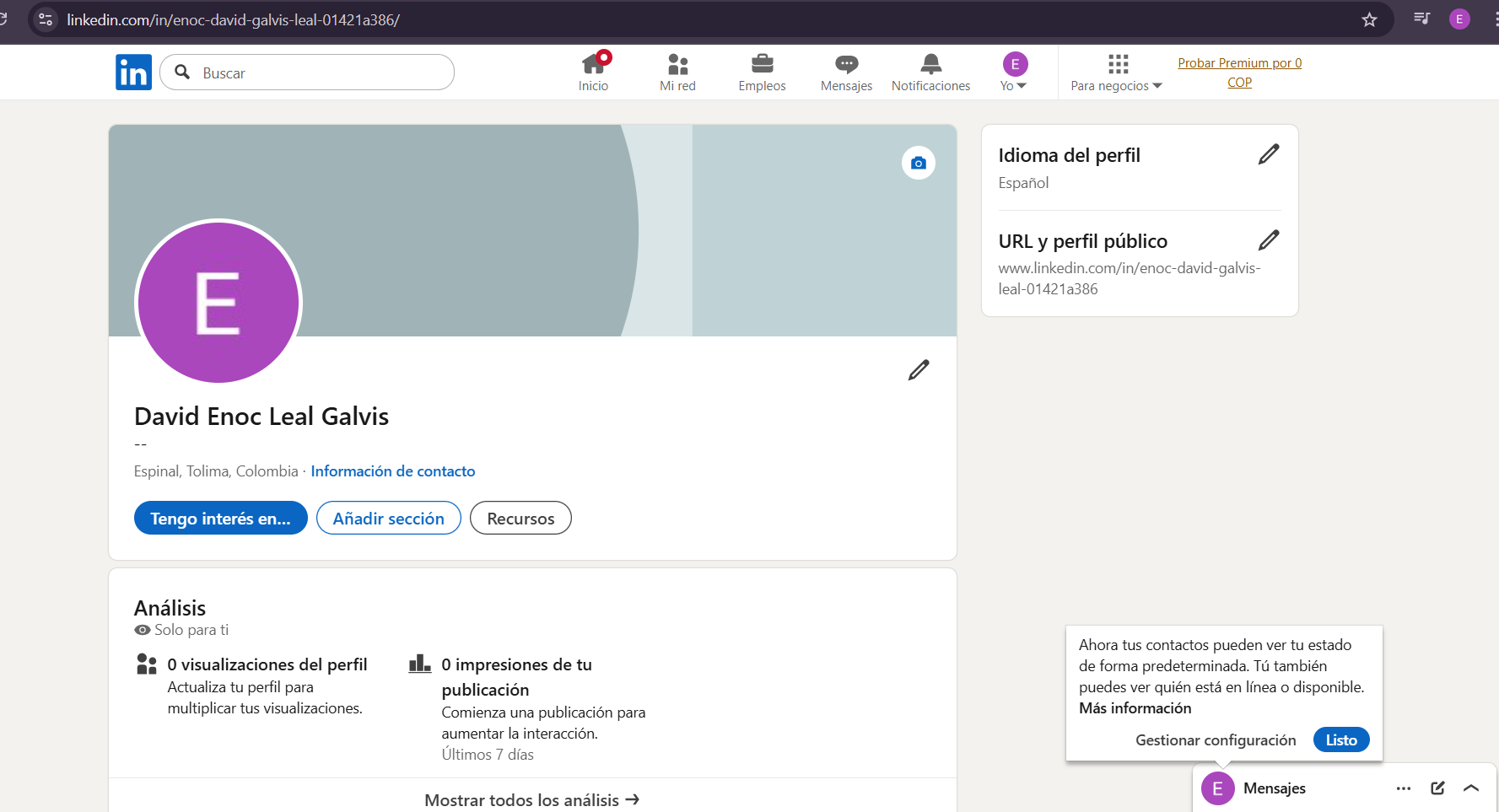The image size is (1499, 812).
Task: Click the search magnifier icon
Action: (182, 73)
